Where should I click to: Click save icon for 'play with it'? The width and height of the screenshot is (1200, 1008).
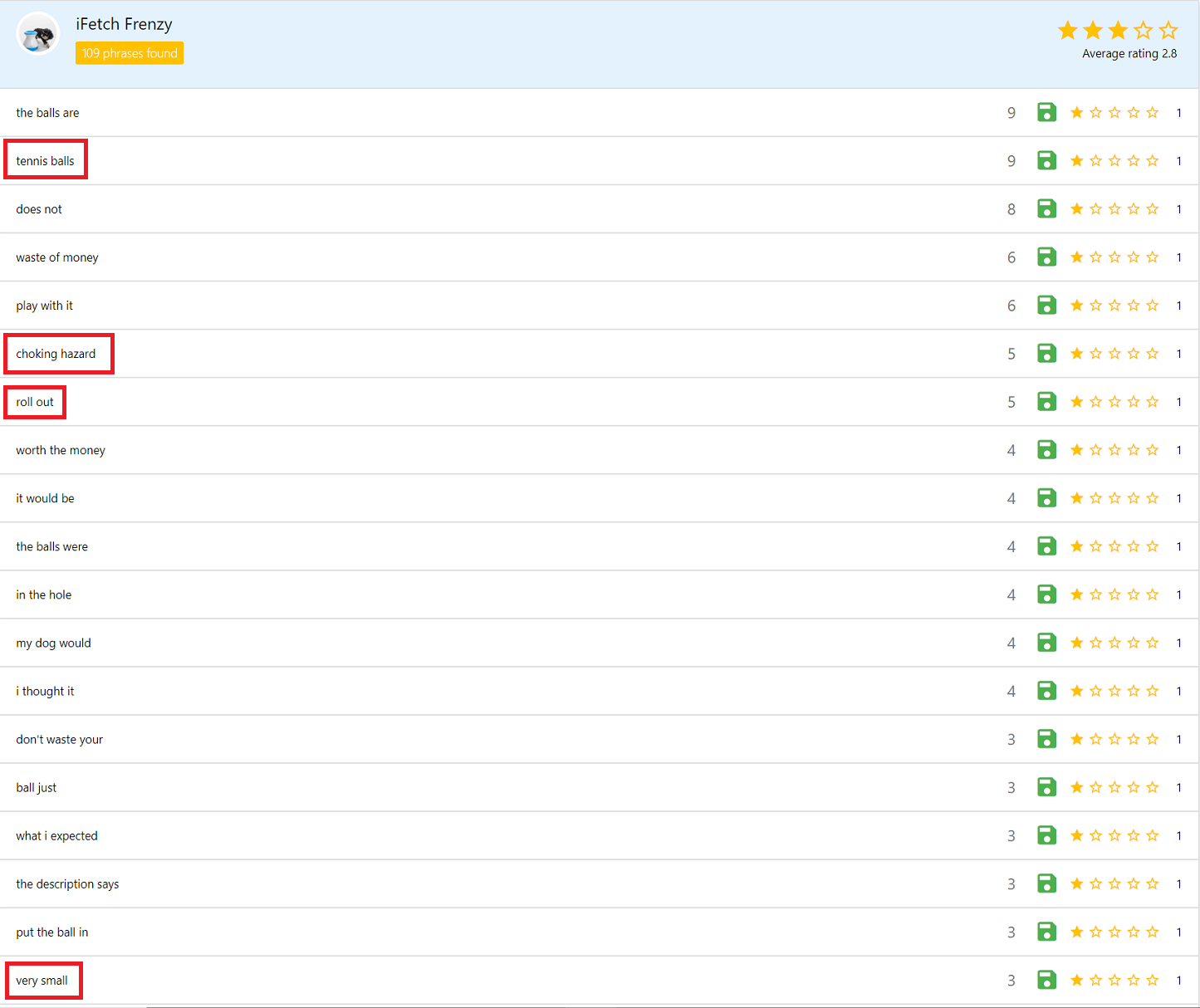(x=1046, y=305)
